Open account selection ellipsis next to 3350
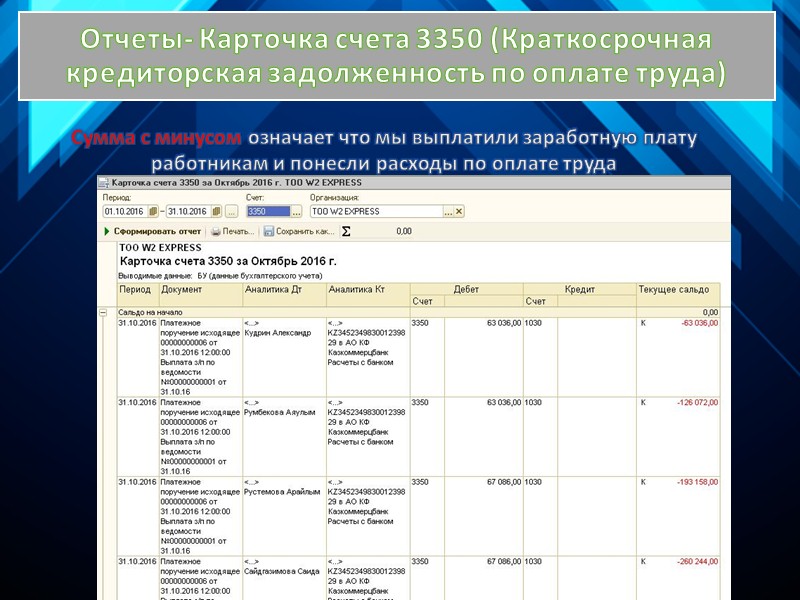This screenshot has width=800, height=600. [x=296, y=211]
